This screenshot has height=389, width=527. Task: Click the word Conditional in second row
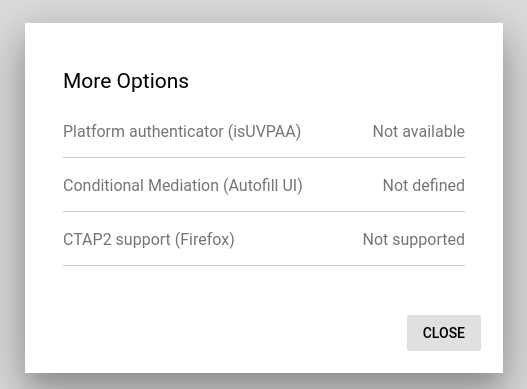(x=104, y=186)
